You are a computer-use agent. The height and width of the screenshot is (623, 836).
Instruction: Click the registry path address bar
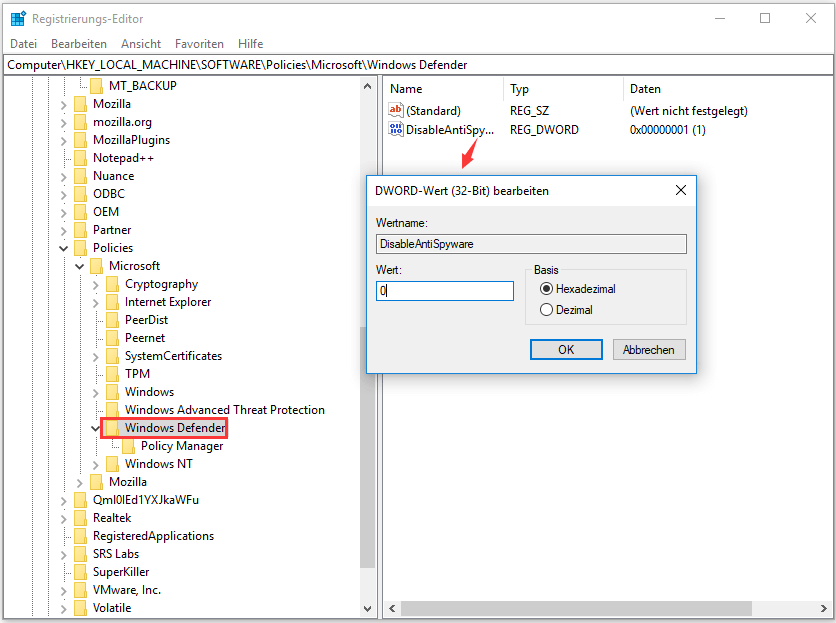(x=418, y=65)
